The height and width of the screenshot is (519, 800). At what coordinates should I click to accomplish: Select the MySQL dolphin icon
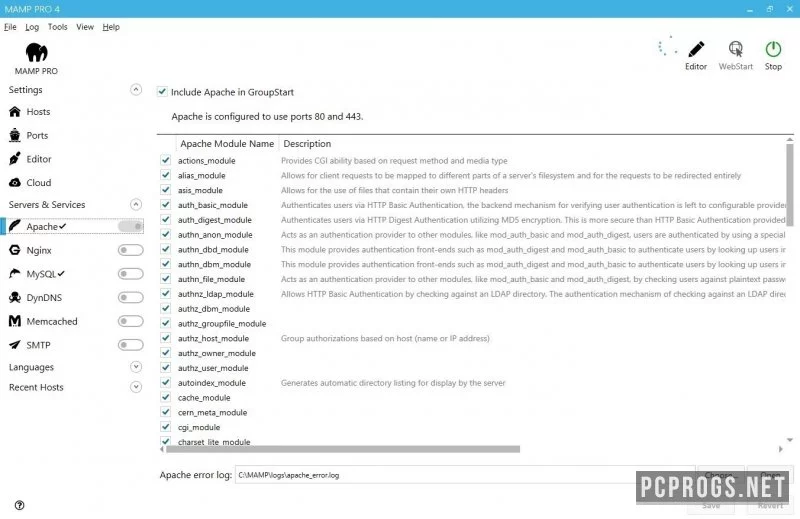(15, 274)
